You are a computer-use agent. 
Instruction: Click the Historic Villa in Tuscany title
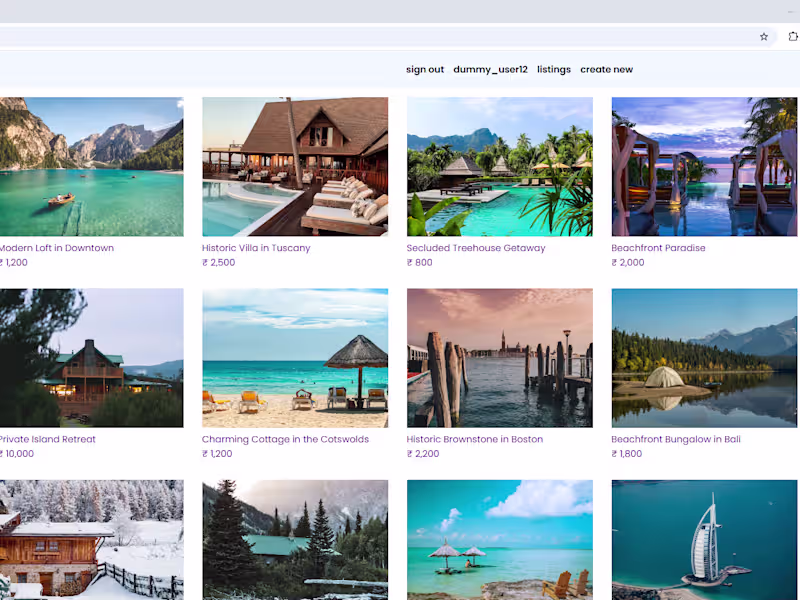click(256, 248)
